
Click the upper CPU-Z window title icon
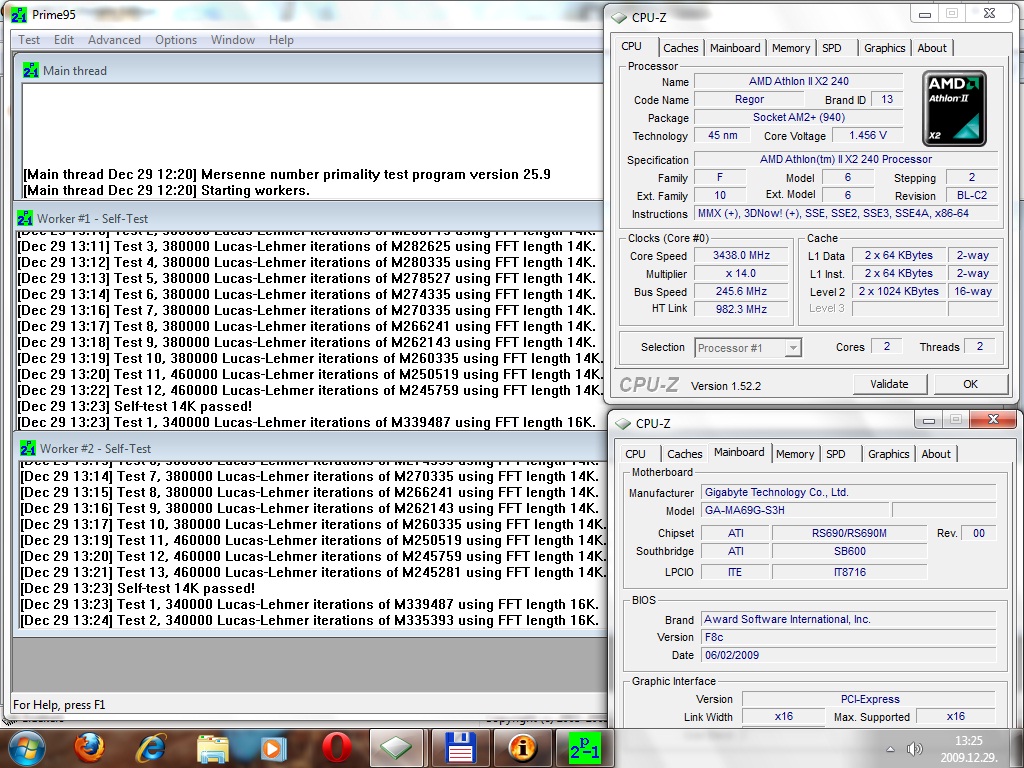pyautogui.click(x=618, y=18)
